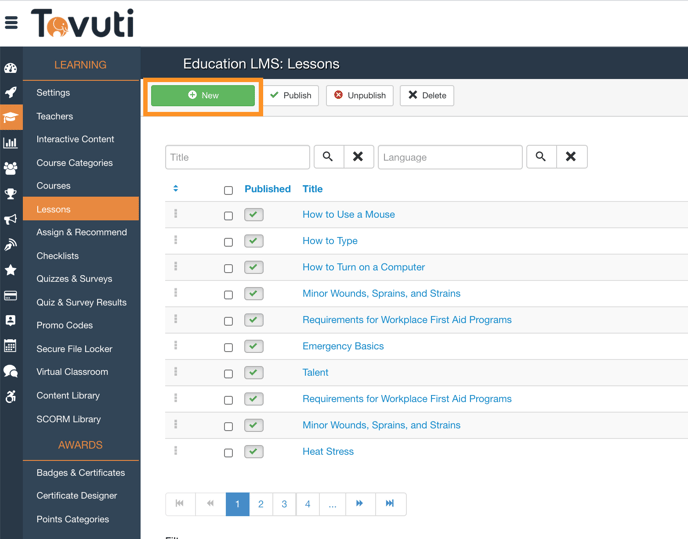
Task: Click the search icon next to Title field
Action: pos(328,157)
